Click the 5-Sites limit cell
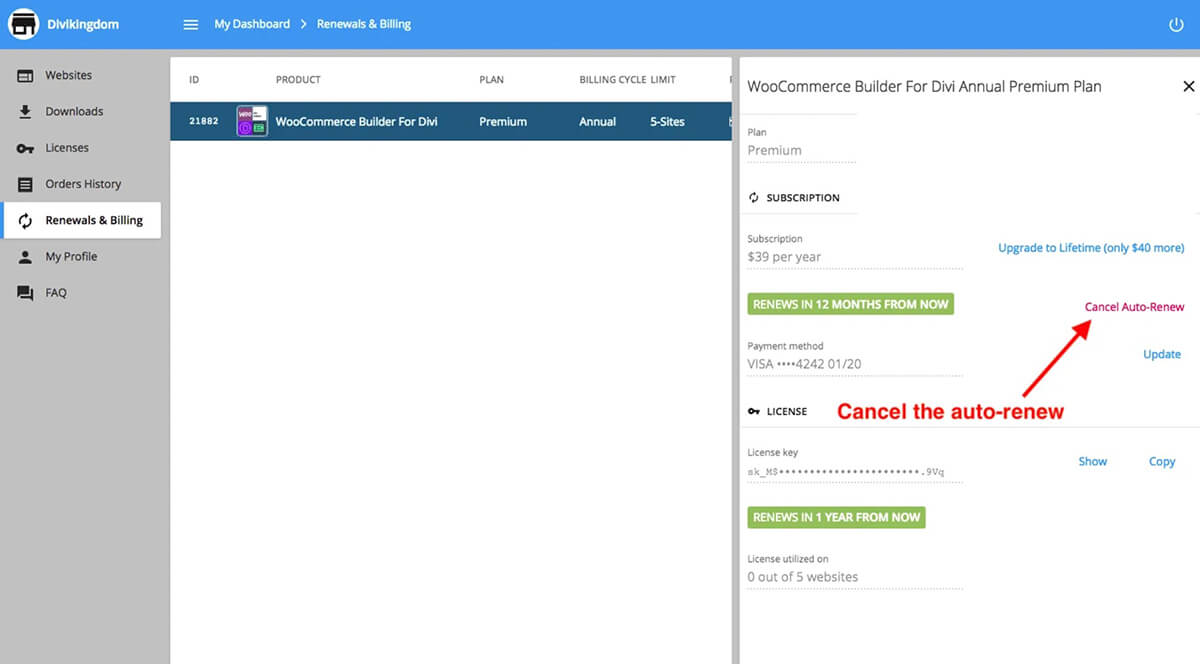The width and height of the screenshot is (1200, 664). 667,121
